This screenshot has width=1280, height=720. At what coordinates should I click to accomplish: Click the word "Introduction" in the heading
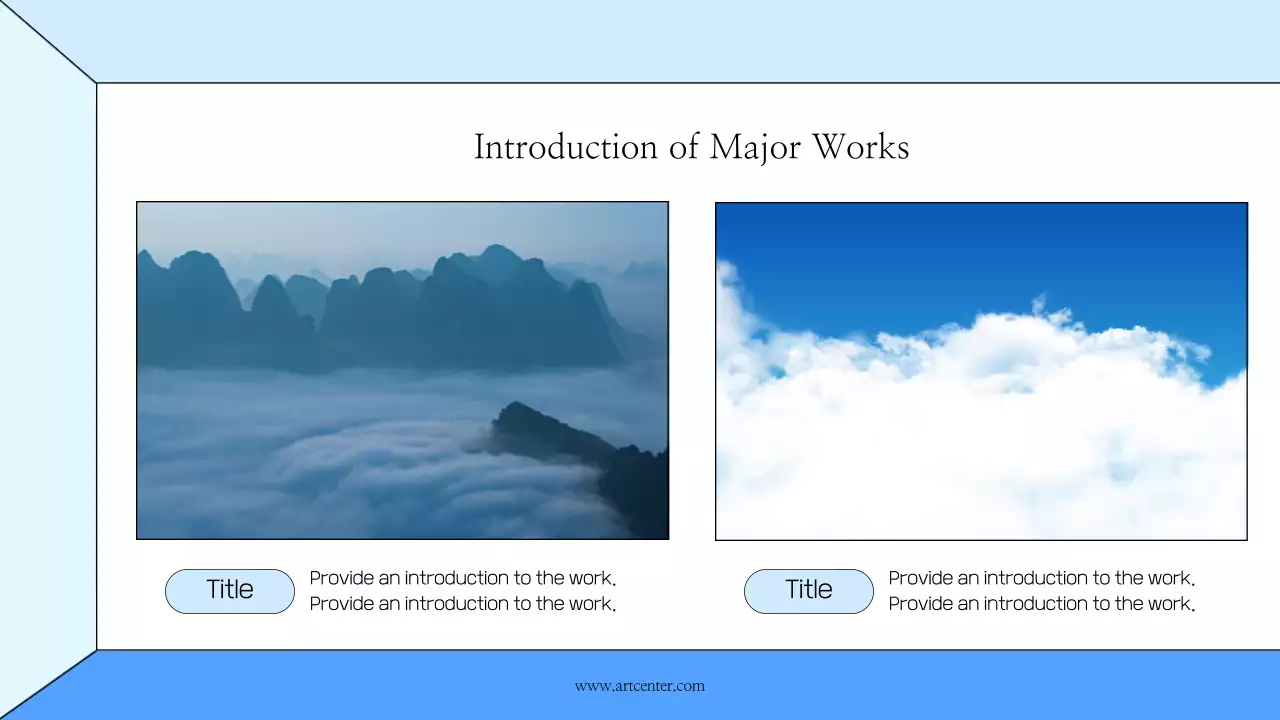click(x=565, y=147)
